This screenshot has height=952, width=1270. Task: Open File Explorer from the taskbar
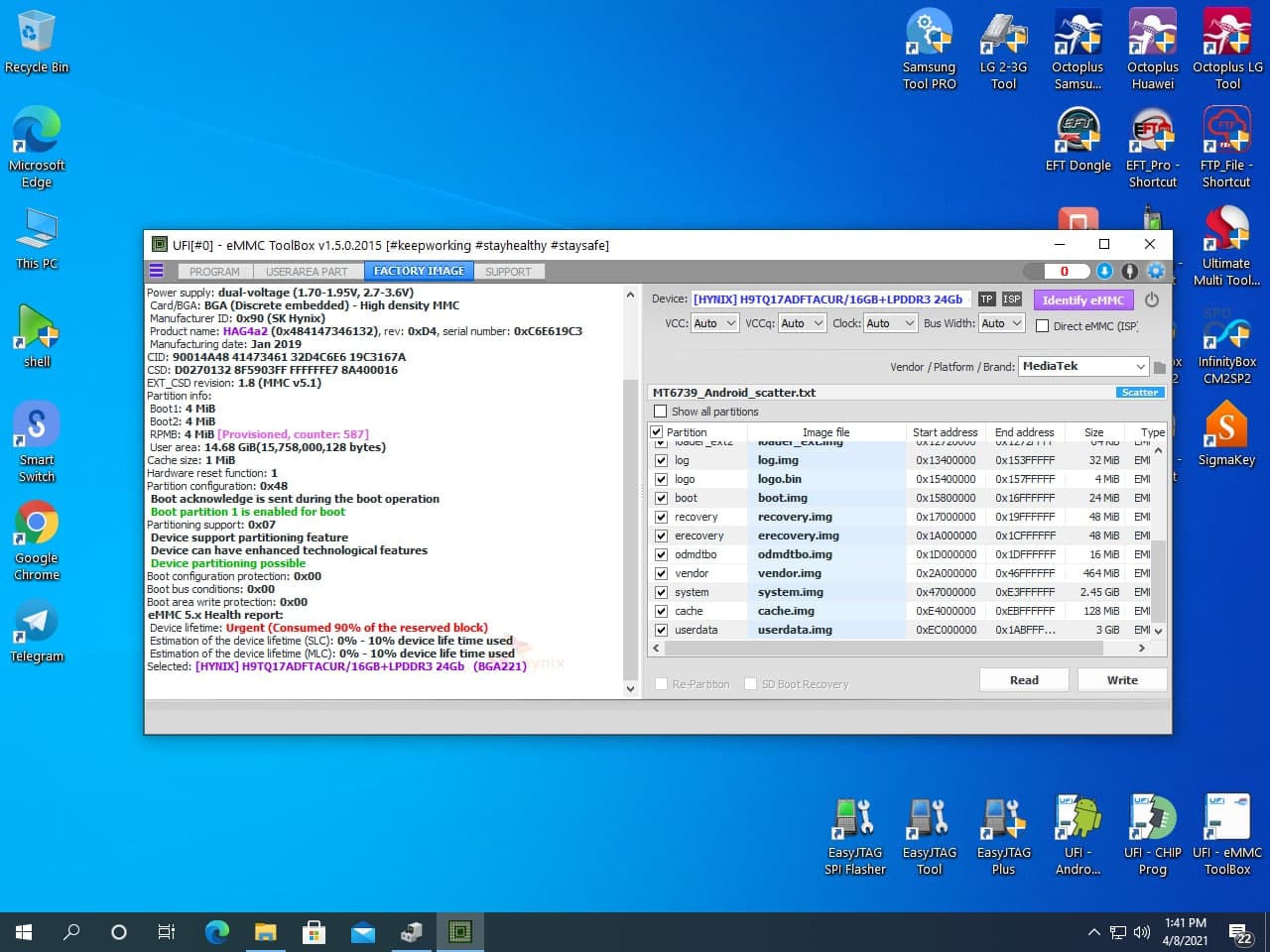[x=265, y=932]
